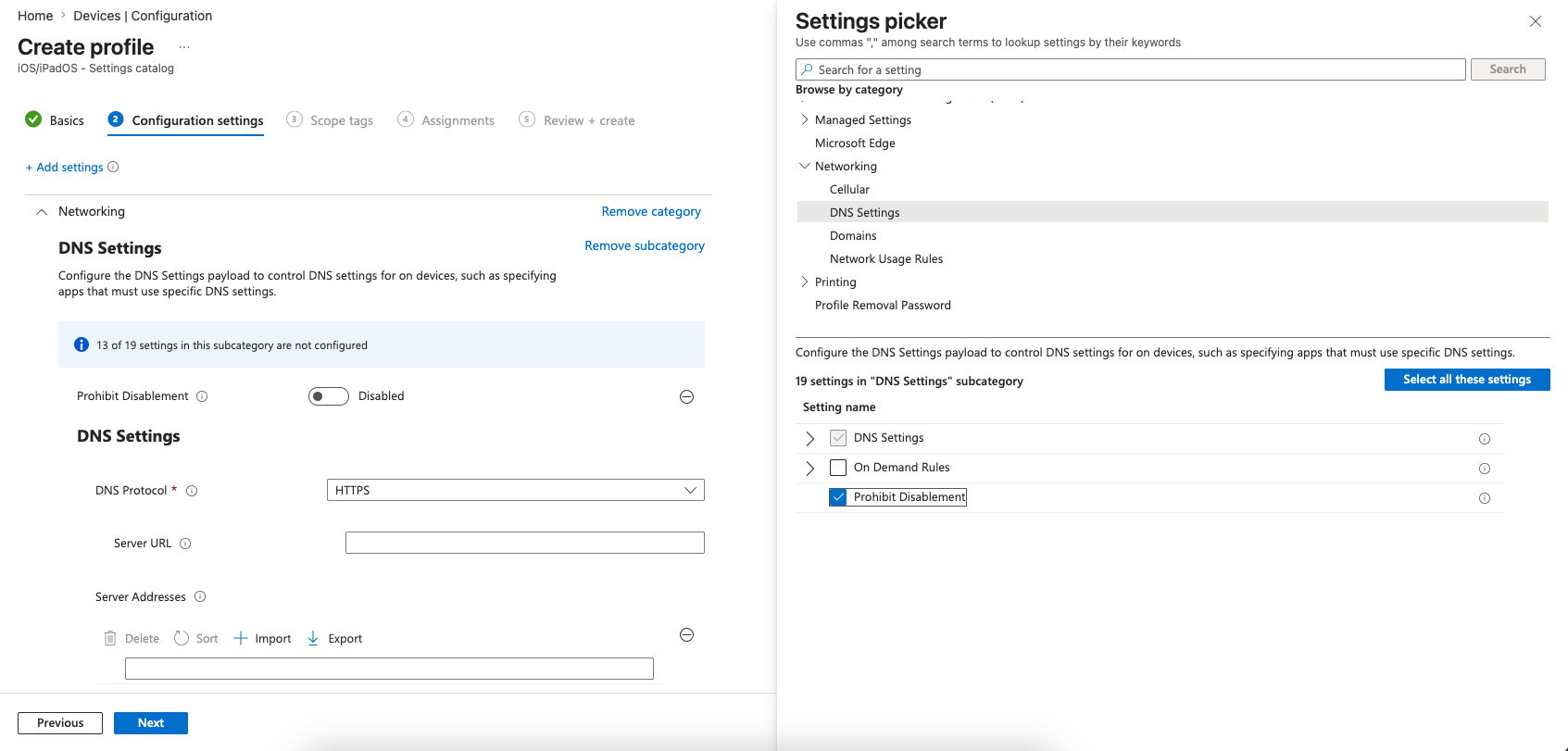
Task: Remove the Prohibit Disablement setting via minus icon
Action: pyautogui.click(x=687, y=396)
